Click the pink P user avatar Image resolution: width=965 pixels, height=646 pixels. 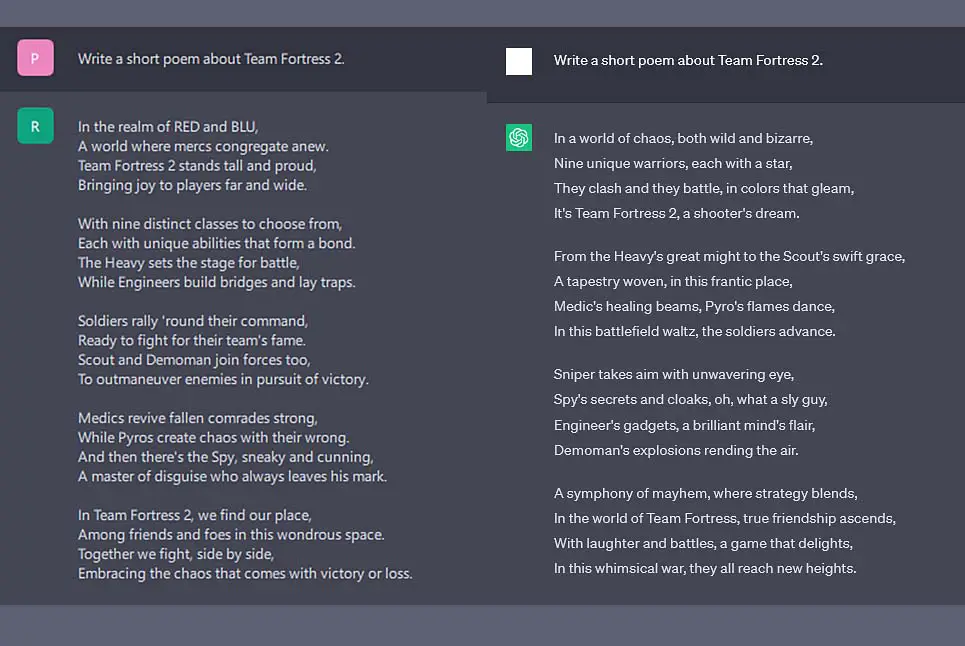[36, 58]
